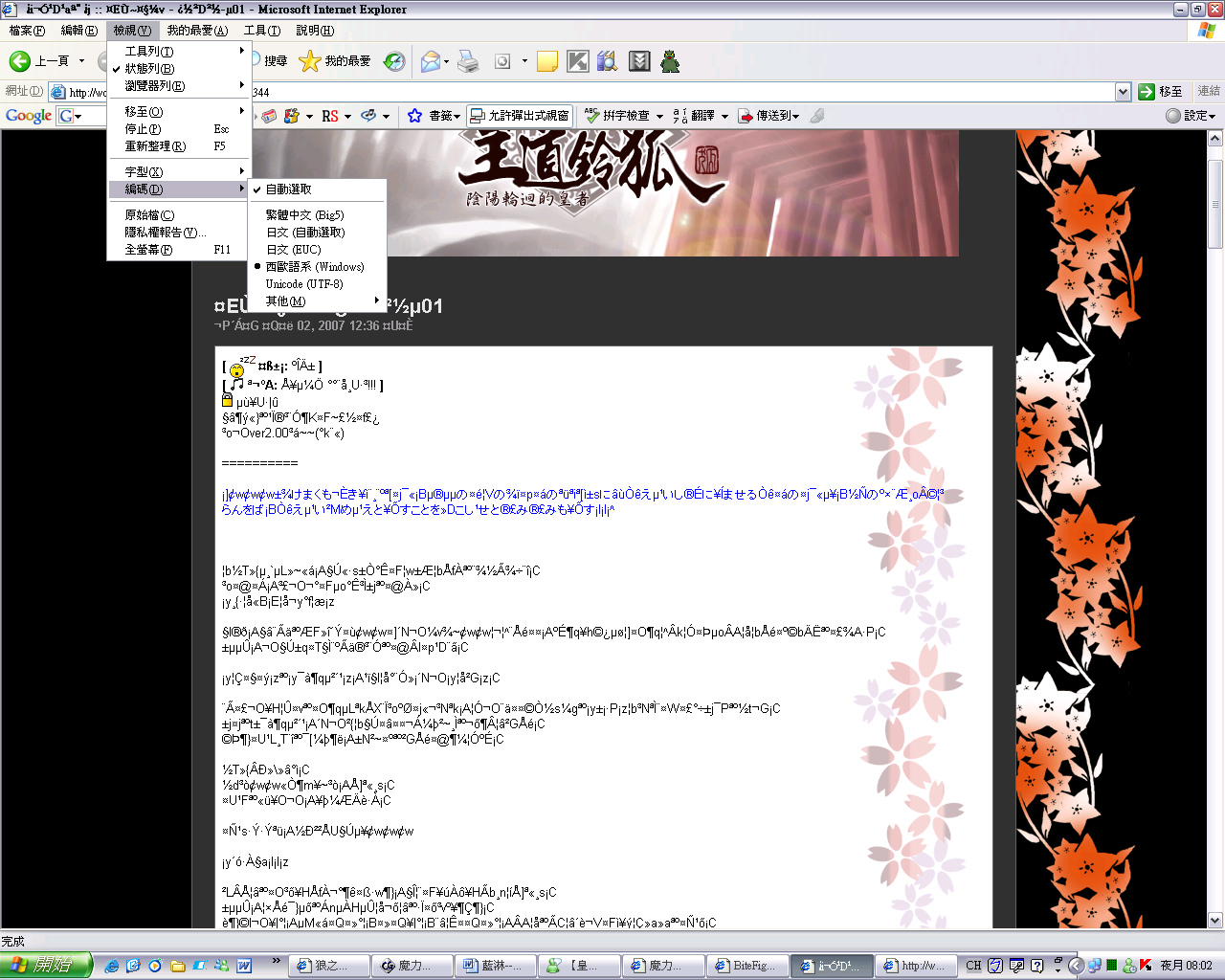Image resolution: width=1225 pixels, height=980 pixels.
Task: Expand the 移至 go-to submenu
Action: pos(179,112)
